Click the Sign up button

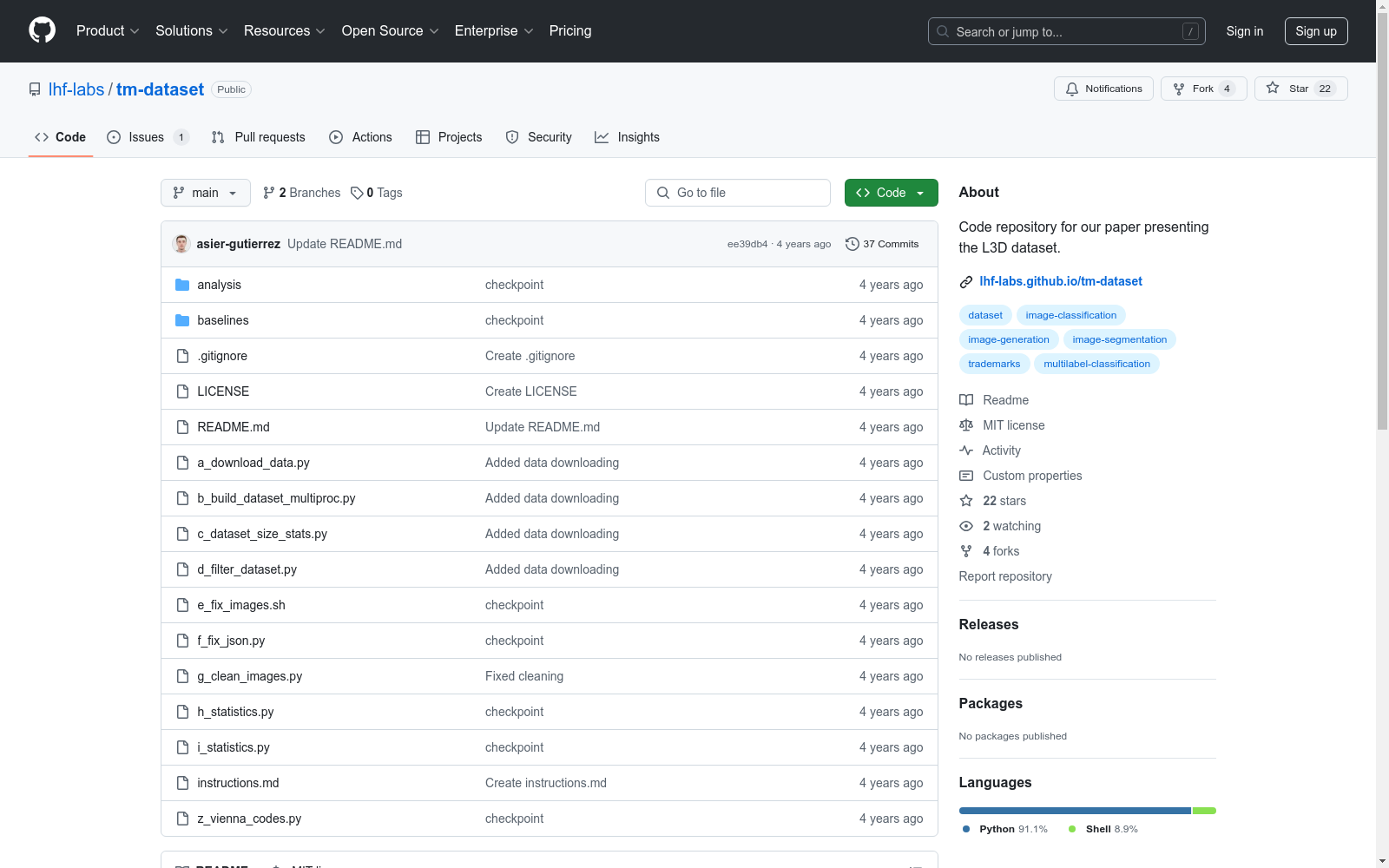pyautogui.click(x=1316, y=31)
